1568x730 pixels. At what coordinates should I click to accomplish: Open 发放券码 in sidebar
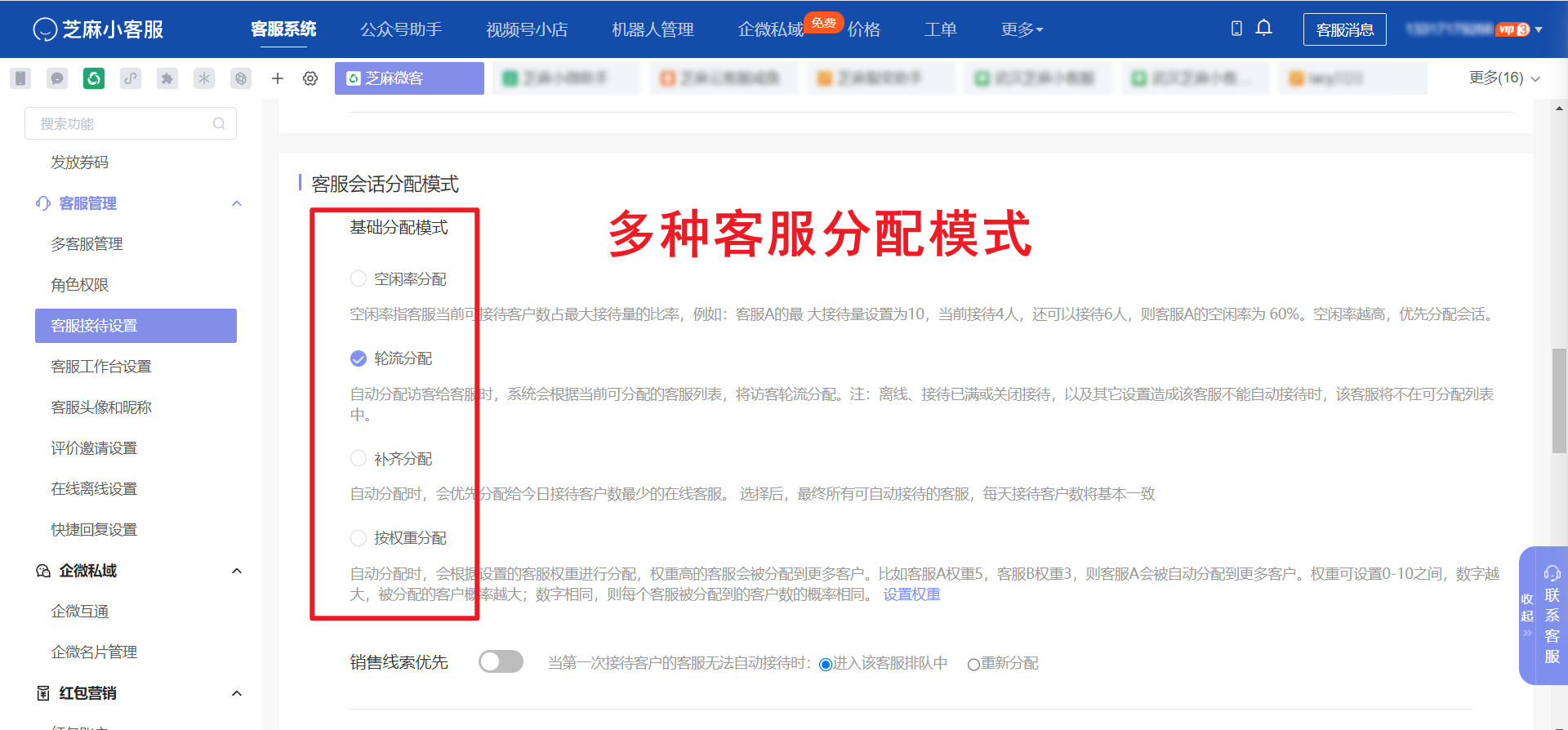click(79, 162)
